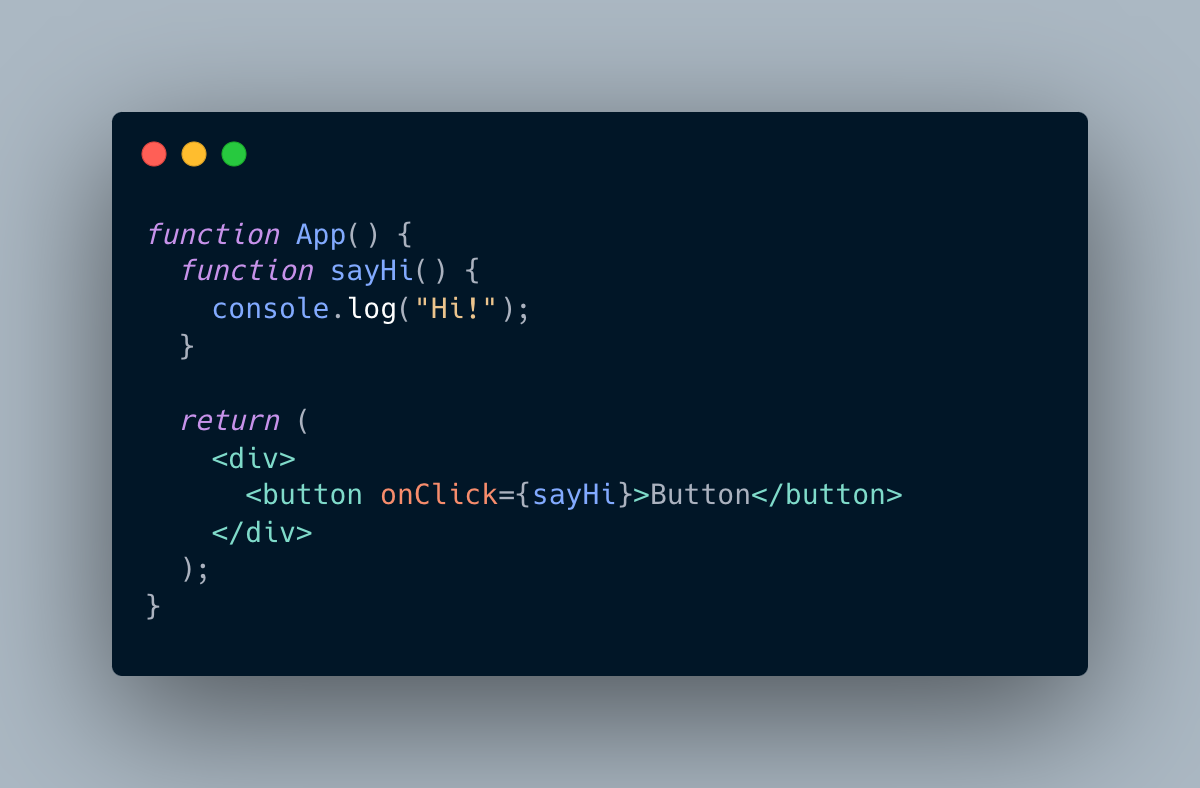Click the closing div tag
This screenshot has height=788, width=1200.
coord(262,532)
